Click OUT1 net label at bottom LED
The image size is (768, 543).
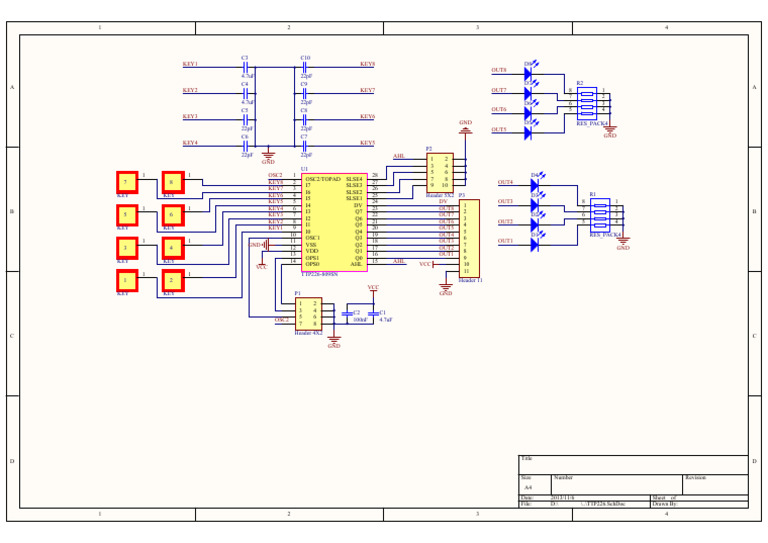(505, 241)
